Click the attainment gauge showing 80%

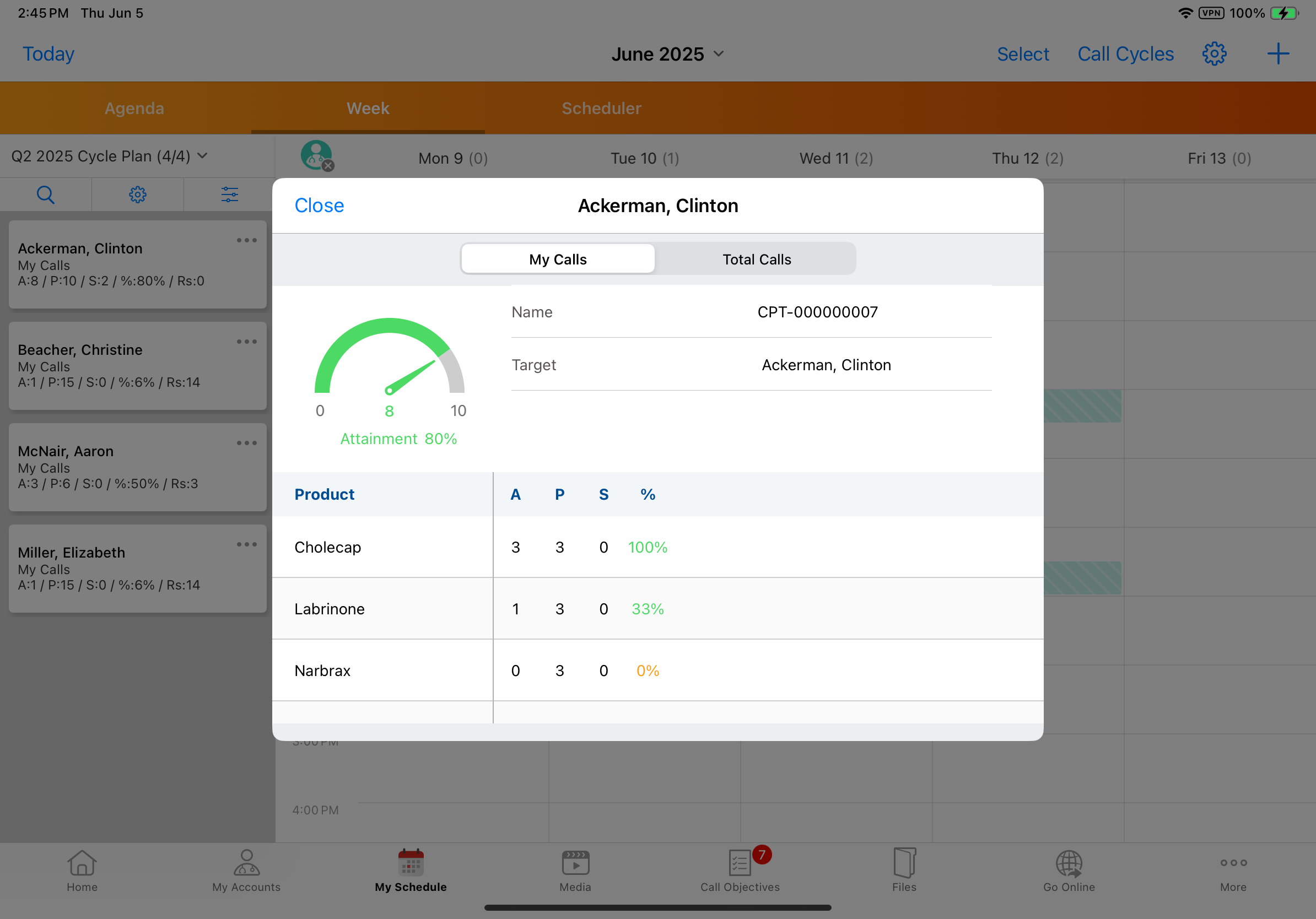pos(389,367)
